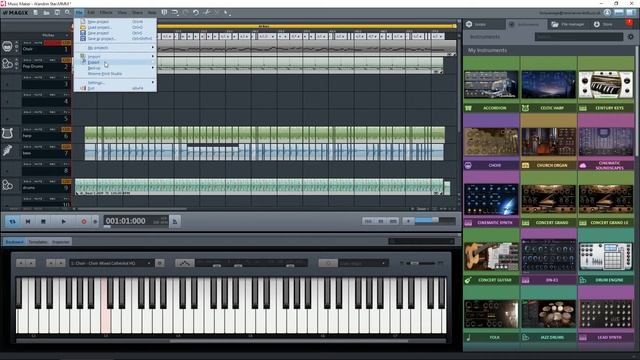Toggle red record arm on Choir track

pyautogui.click(x=52, y=42)
